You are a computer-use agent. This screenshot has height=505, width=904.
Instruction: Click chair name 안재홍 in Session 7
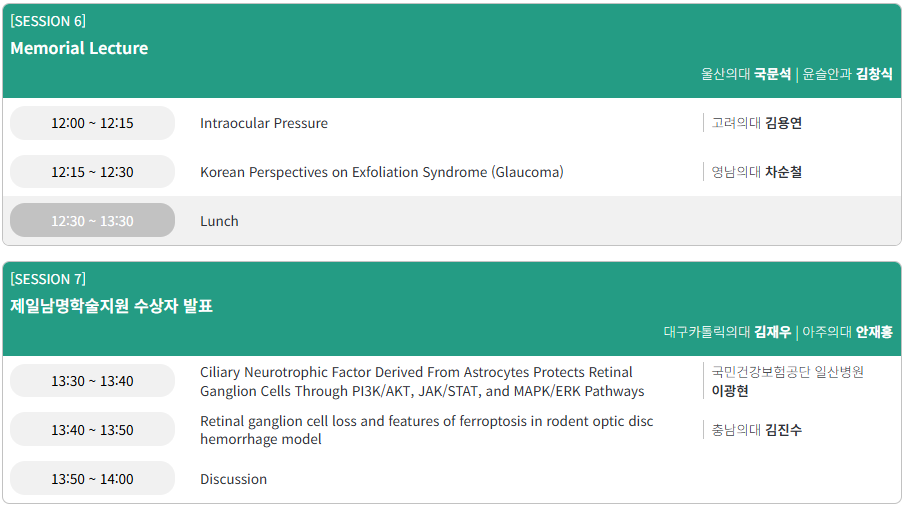874,332
